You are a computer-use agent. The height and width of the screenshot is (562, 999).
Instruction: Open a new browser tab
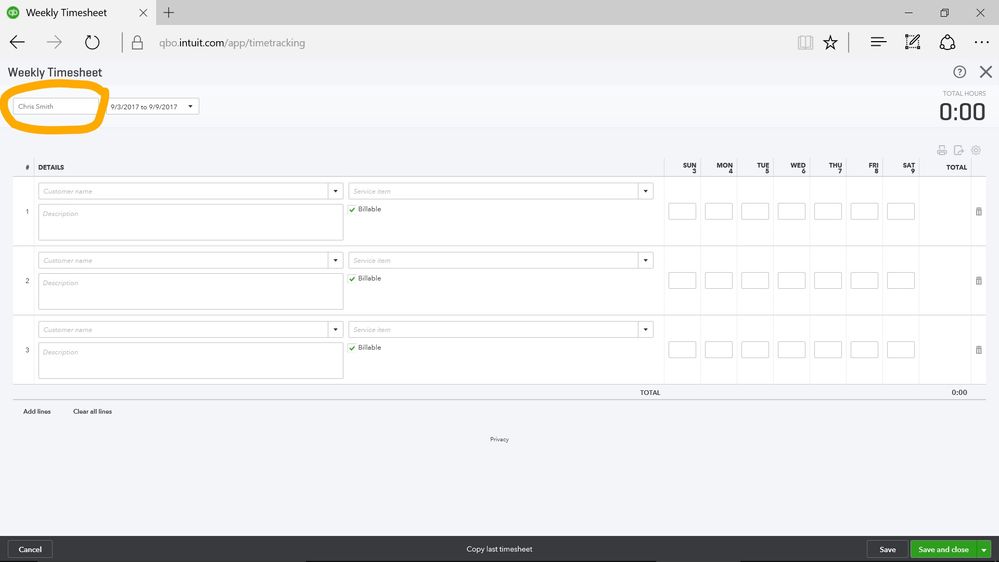click(x=168, y=12)
